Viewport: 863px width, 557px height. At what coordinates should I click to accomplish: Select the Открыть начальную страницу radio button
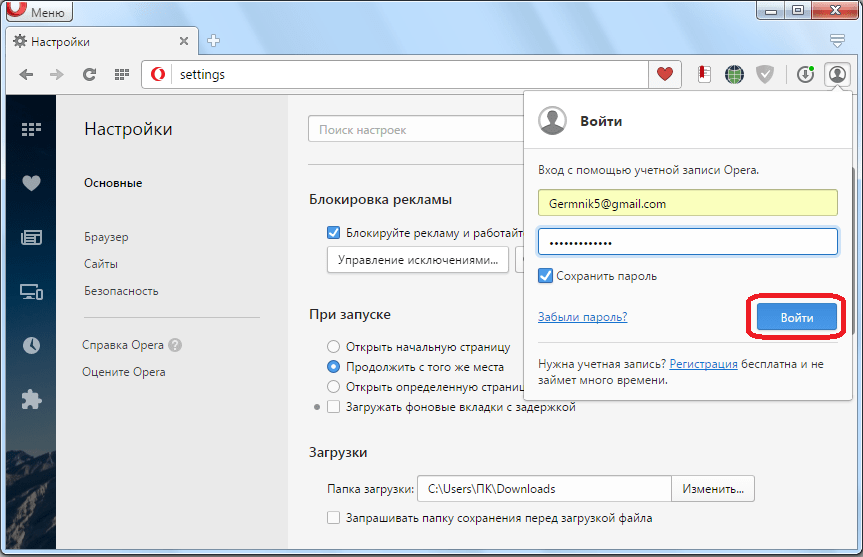click(335, 347)
